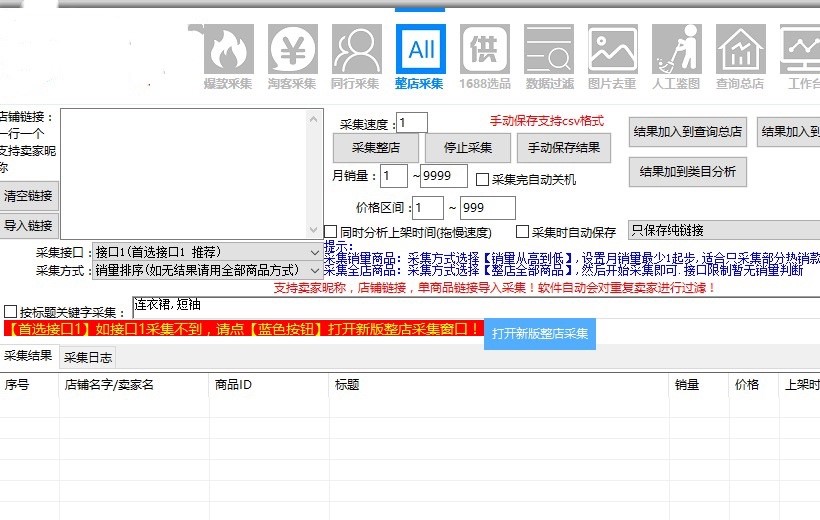Switch to the 采集日志 tab

pyautogui.click(x=88, y=357)
